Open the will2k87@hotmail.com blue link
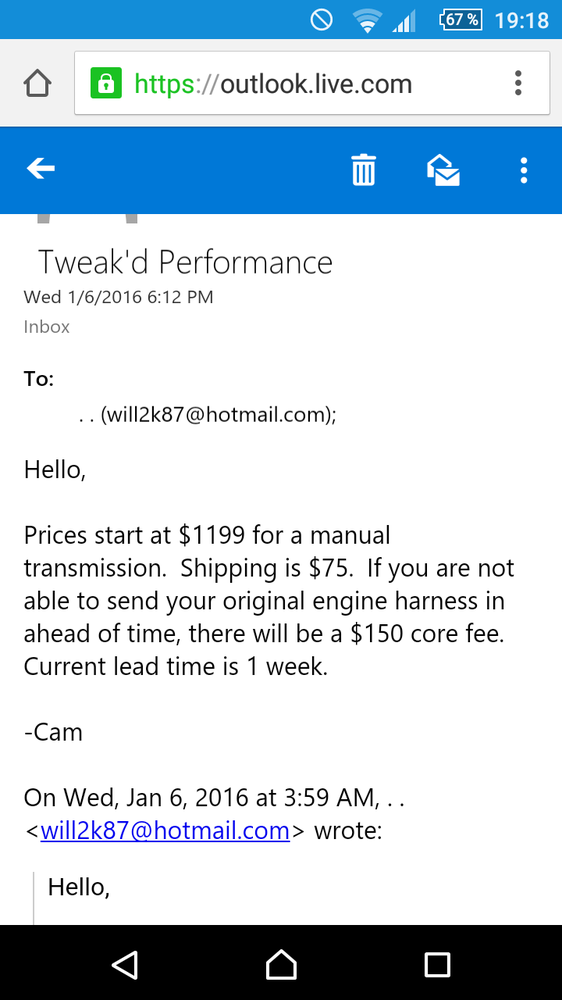 pos(165,831)
